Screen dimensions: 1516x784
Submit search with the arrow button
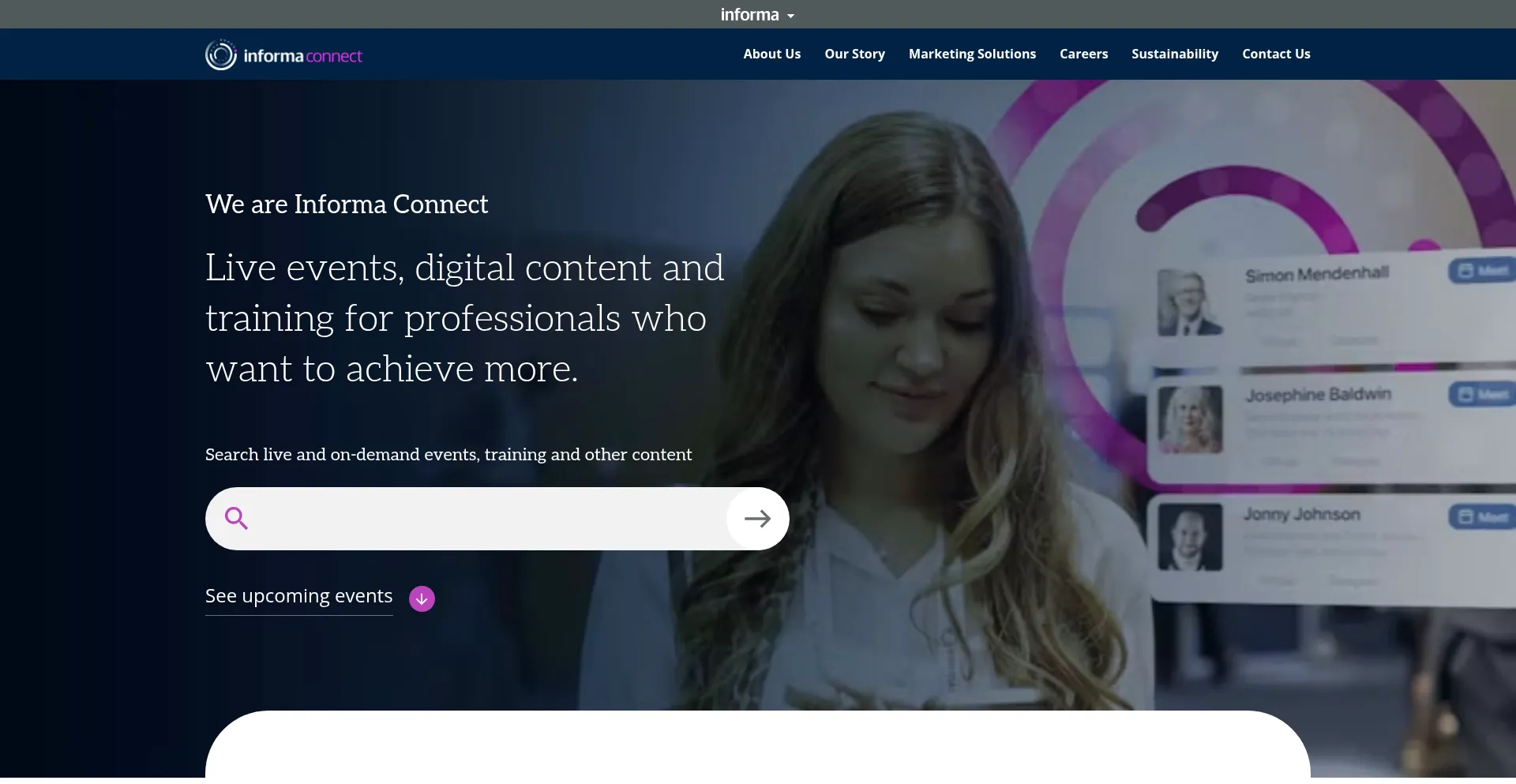pos(757,519)
